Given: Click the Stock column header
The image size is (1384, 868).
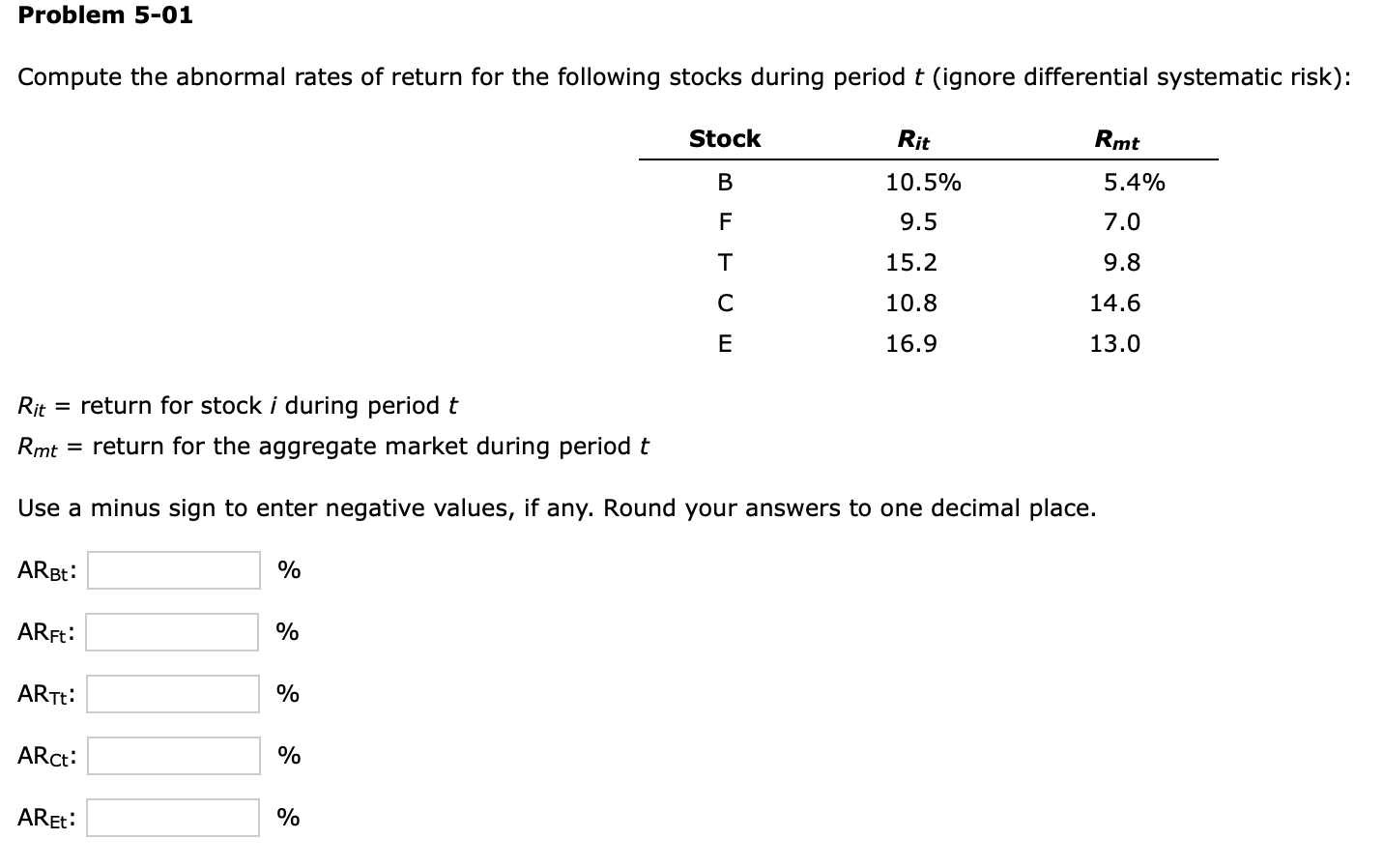Looking at the screenshot, I should [x=724, y=138].
